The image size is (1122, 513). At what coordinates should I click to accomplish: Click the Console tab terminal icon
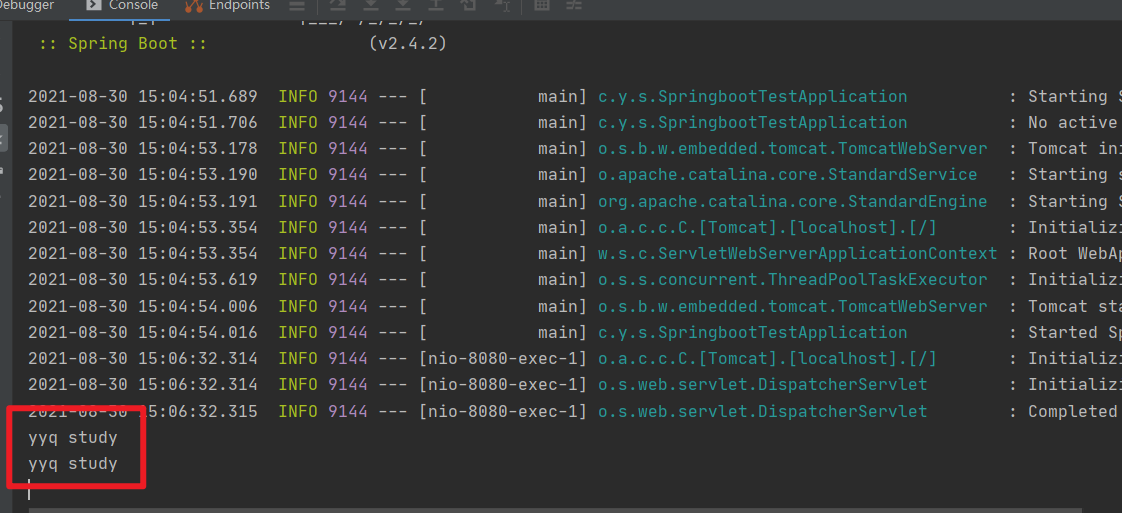pyautogui.click(x=93, y=6)
